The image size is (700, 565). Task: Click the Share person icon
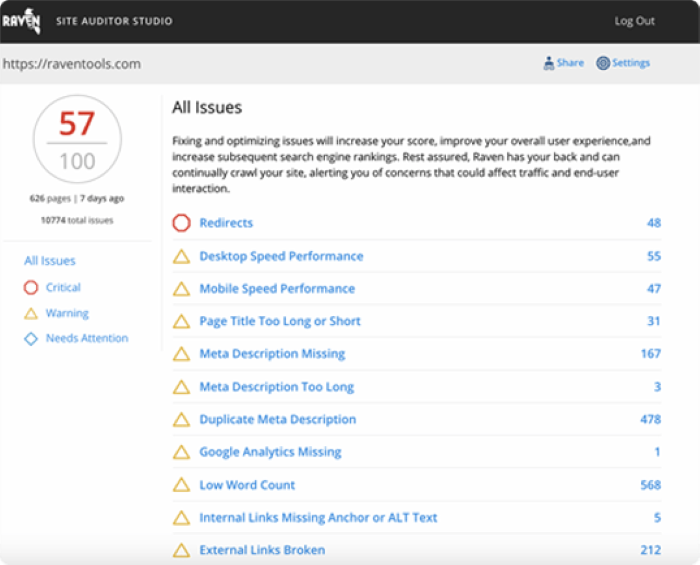pyautogui.click(x=549, y=63)
